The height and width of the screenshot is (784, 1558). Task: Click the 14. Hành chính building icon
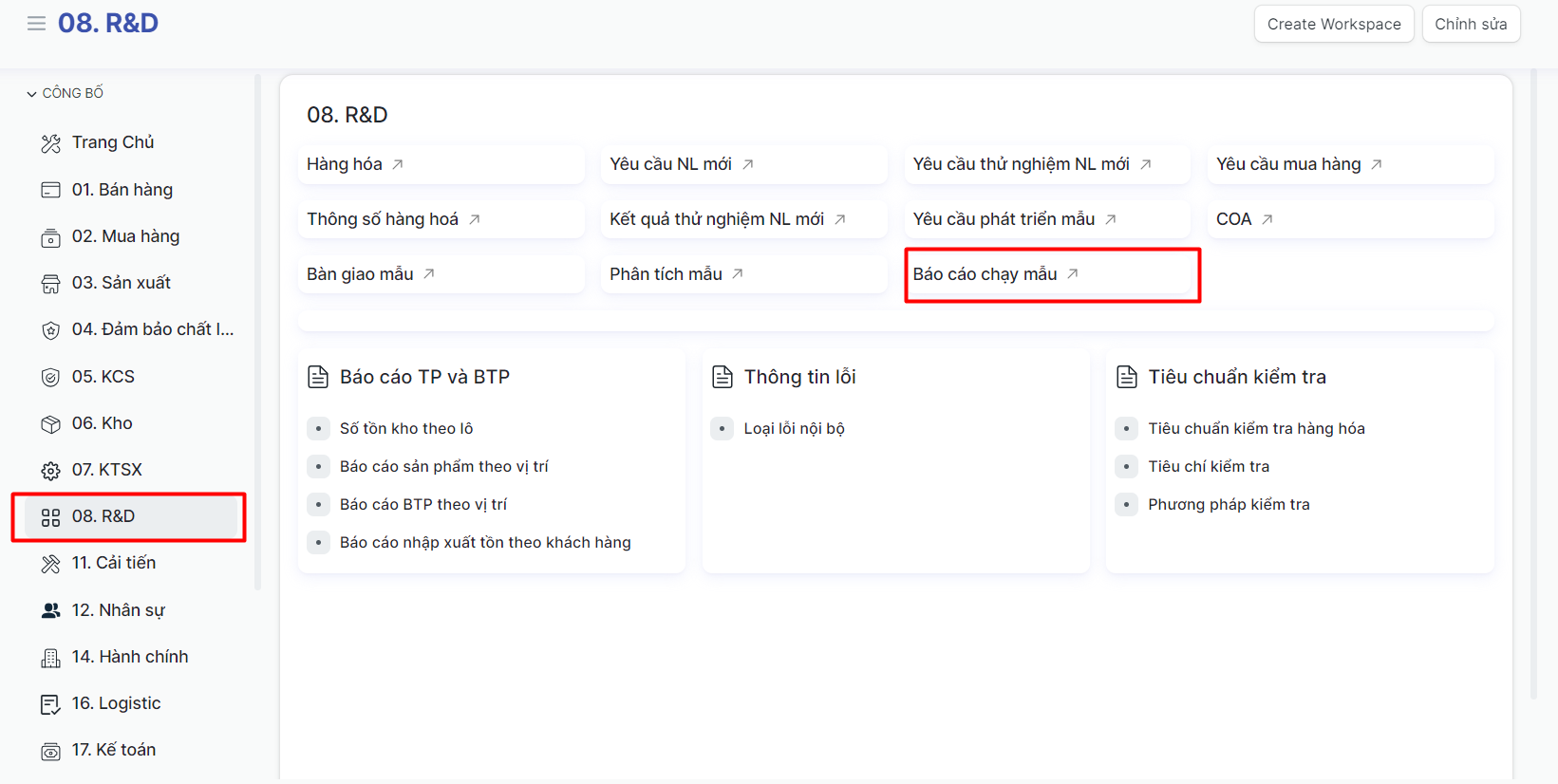click(x=50, y=658)
